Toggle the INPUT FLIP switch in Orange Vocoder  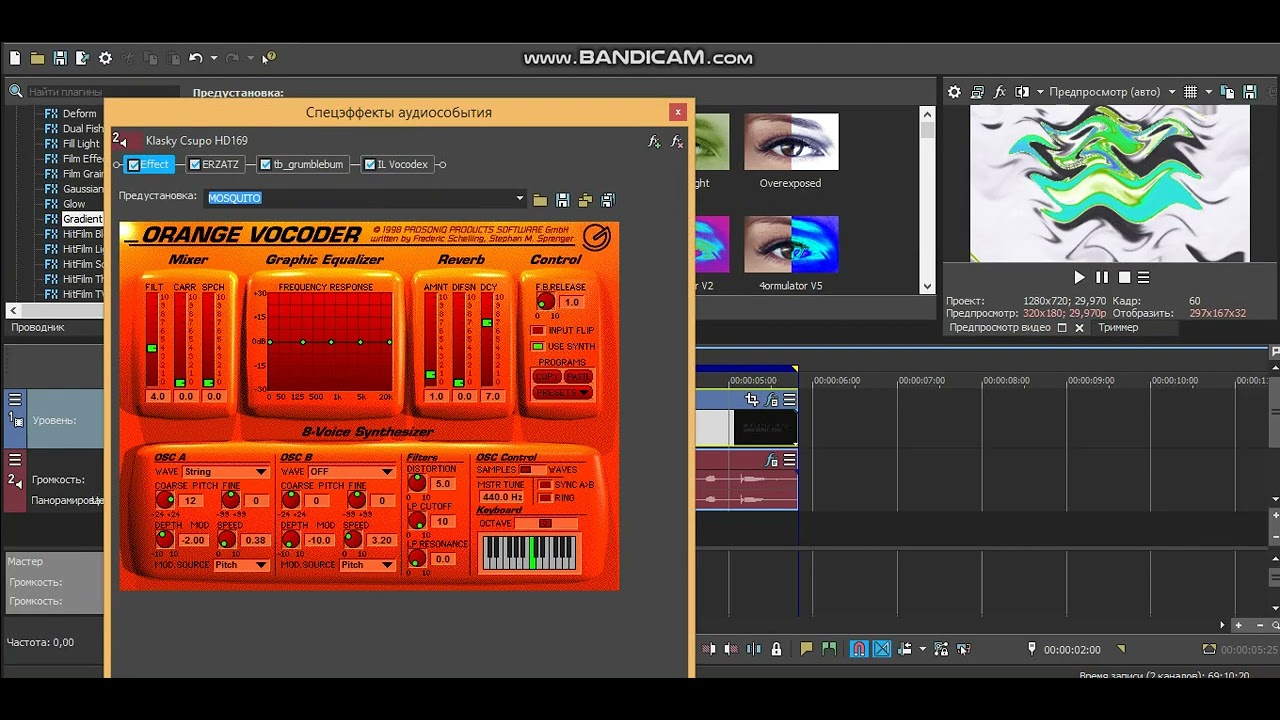(x=538, y=330)
